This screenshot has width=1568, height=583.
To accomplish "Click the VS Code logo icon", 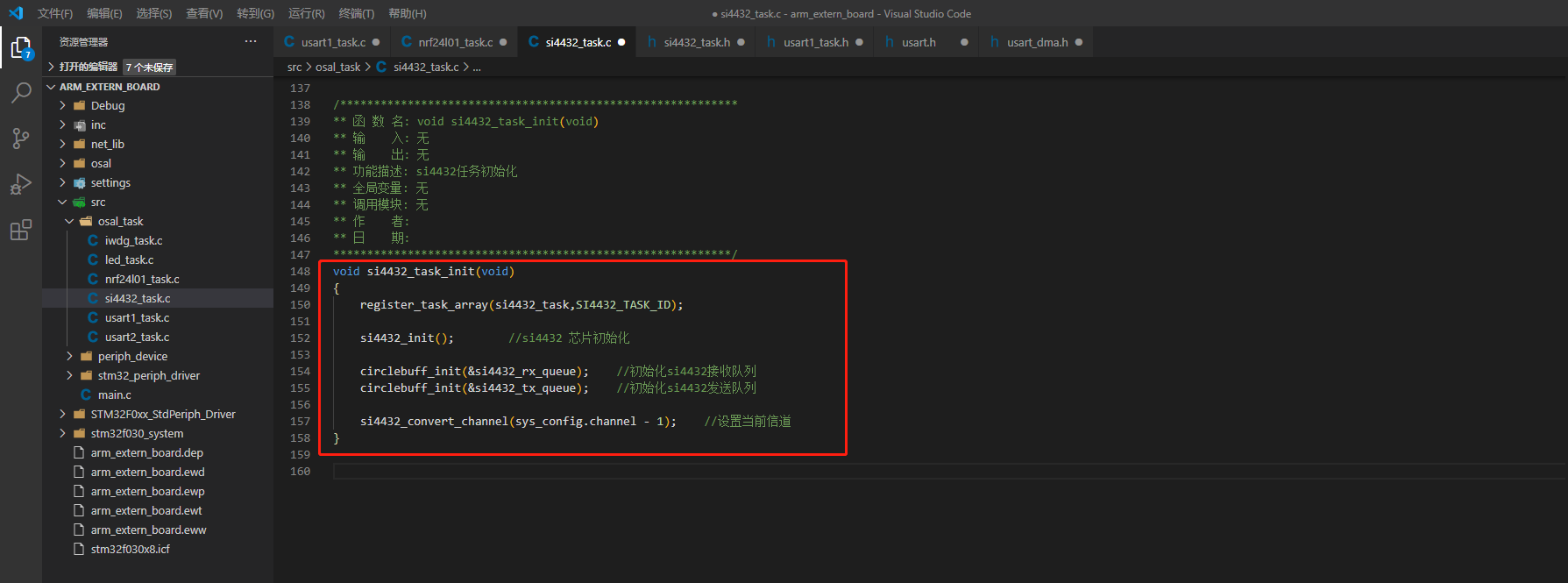I will pos(16,13).
